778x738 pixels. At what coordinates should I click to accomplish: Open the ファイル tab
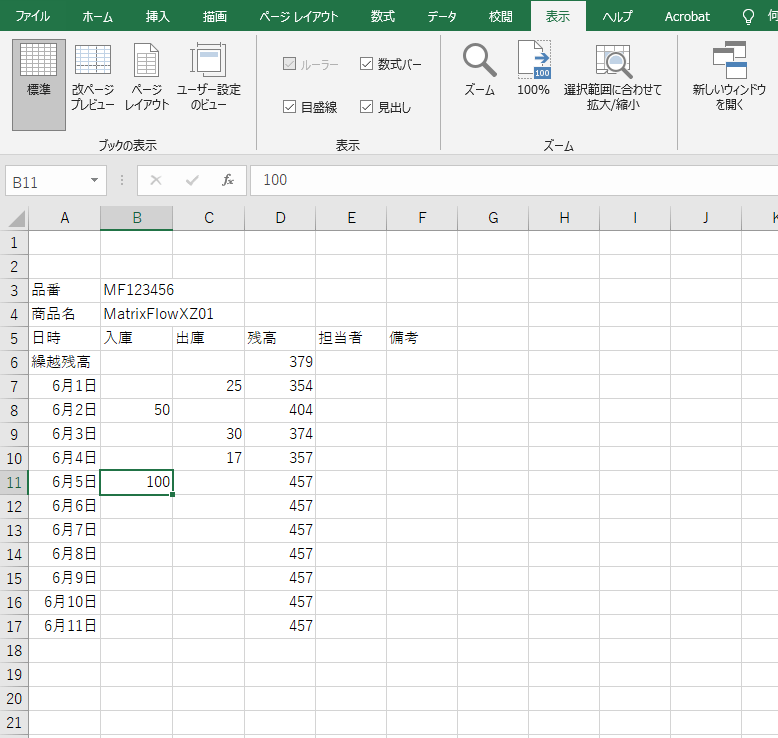[33, 16]
